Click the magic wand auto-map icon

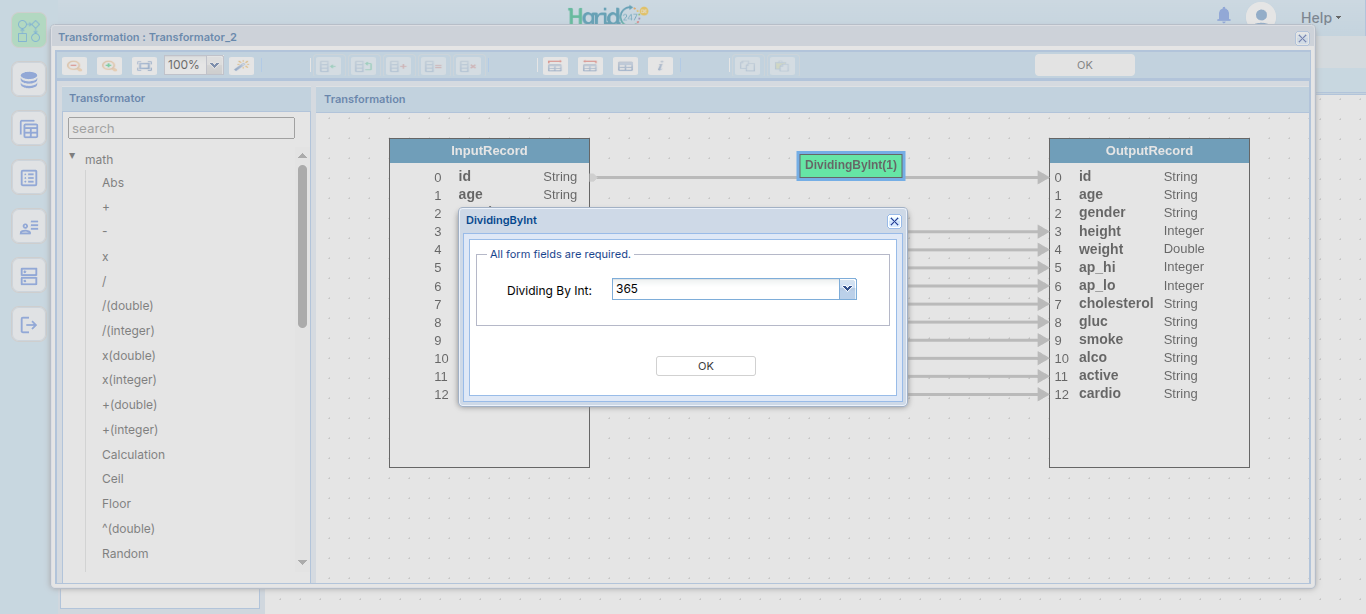coord(241,66)
